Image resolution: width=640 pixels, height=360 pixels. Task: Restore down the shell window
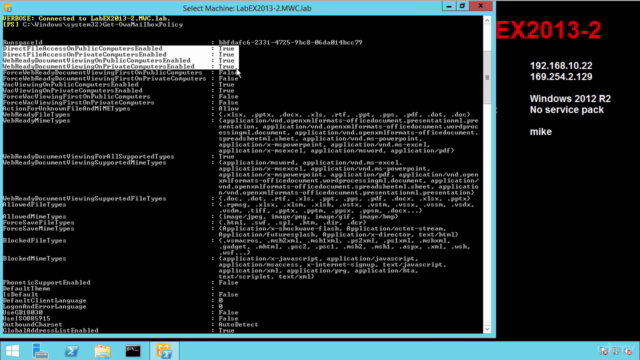(x=462, y=6)
